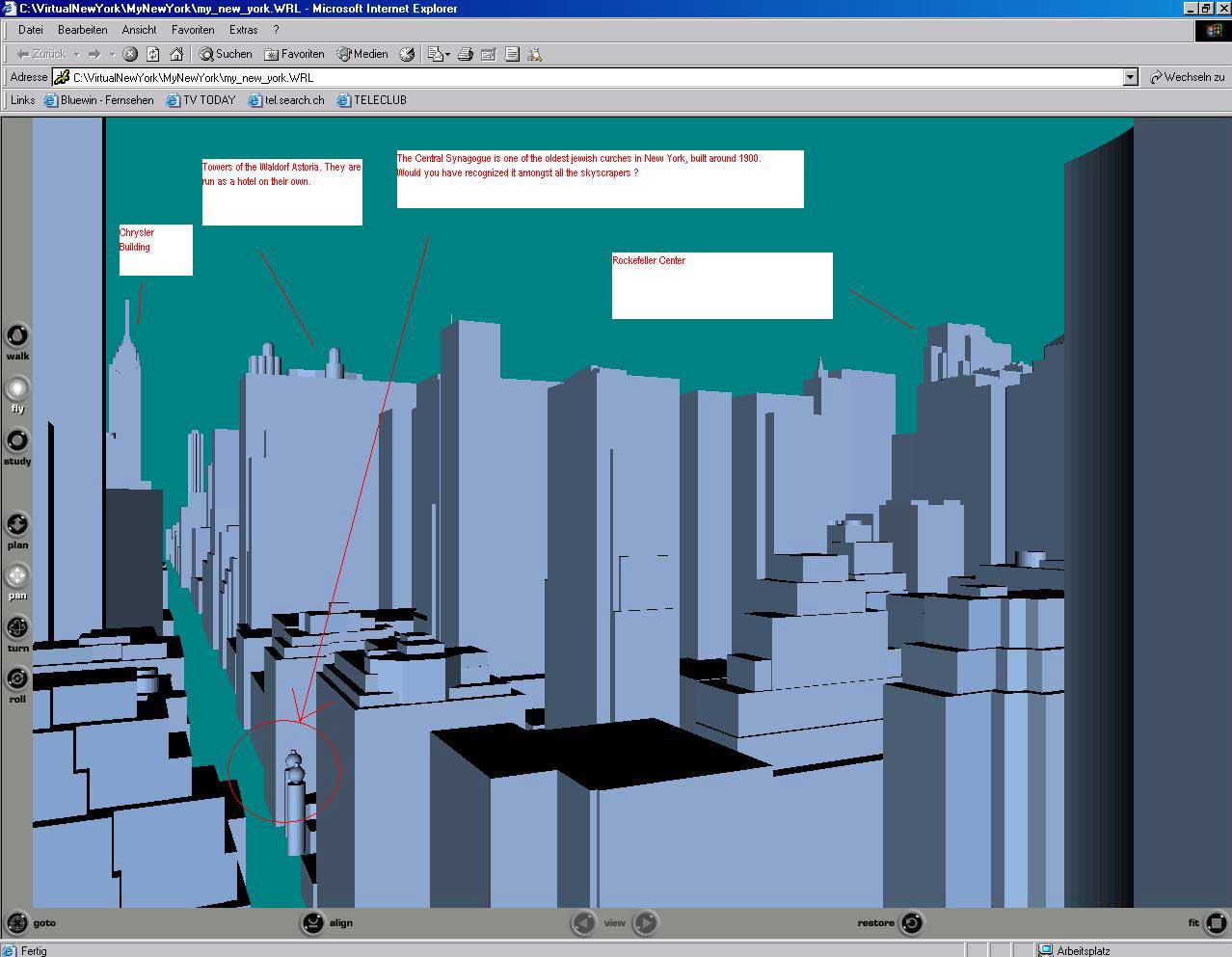Image resolution: width=1232 pixels, height=957 pixels.
Task: Open the tel.search.ch link
Action: point(286,100)
